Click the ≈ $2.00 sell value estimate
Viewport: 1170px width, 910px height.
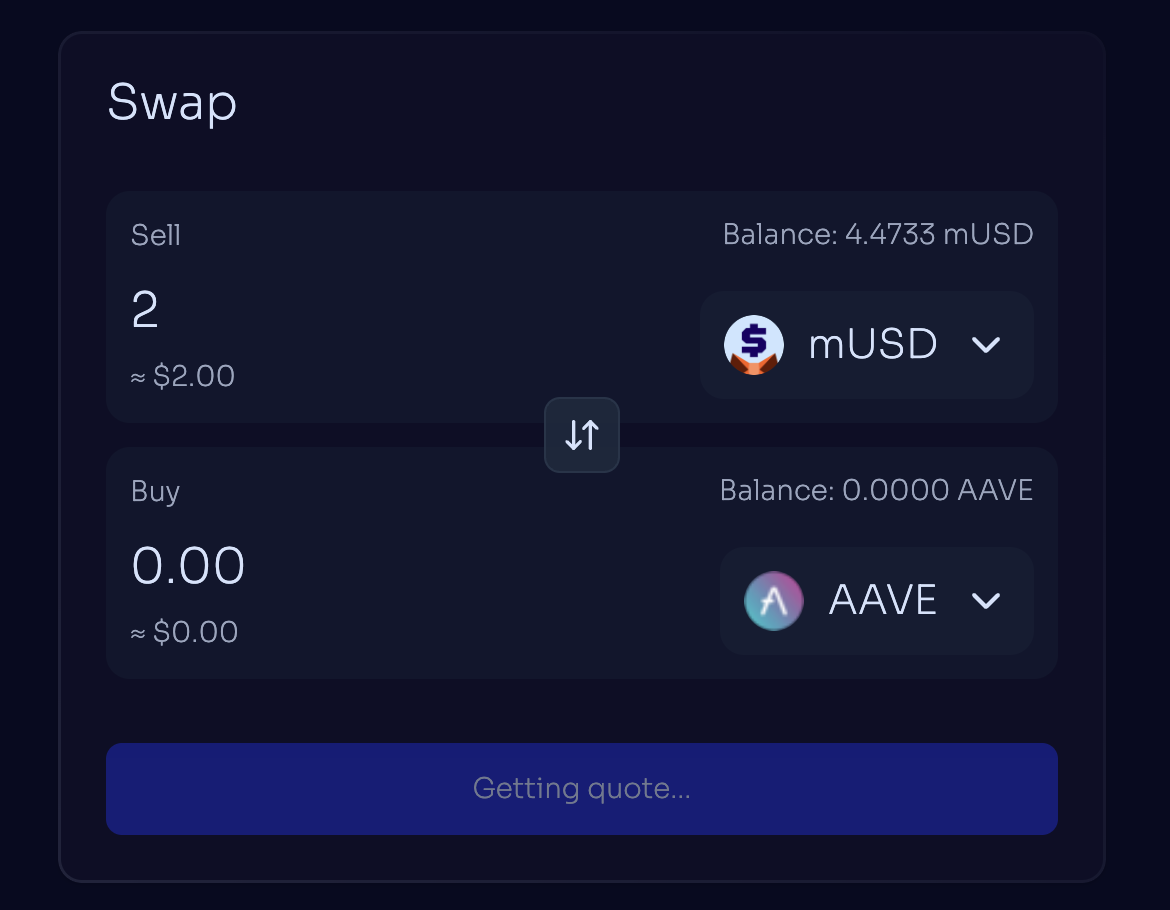pos(183,377)
